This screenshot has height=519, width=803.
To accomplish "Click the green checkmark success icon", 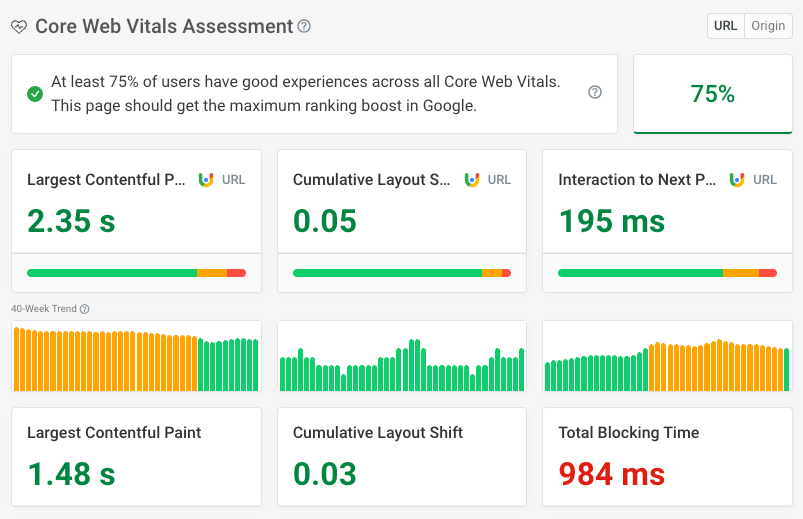I will tap(35, 93).
